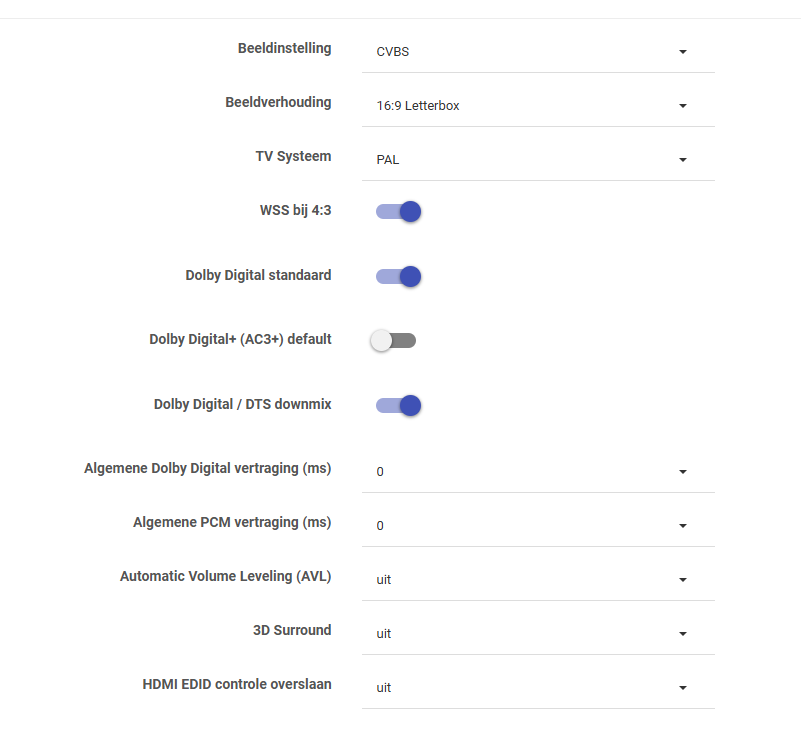Click the Dolby Digital vertraging arrow icon
This screenshot has width=801, height=747.
pos(682,472)
